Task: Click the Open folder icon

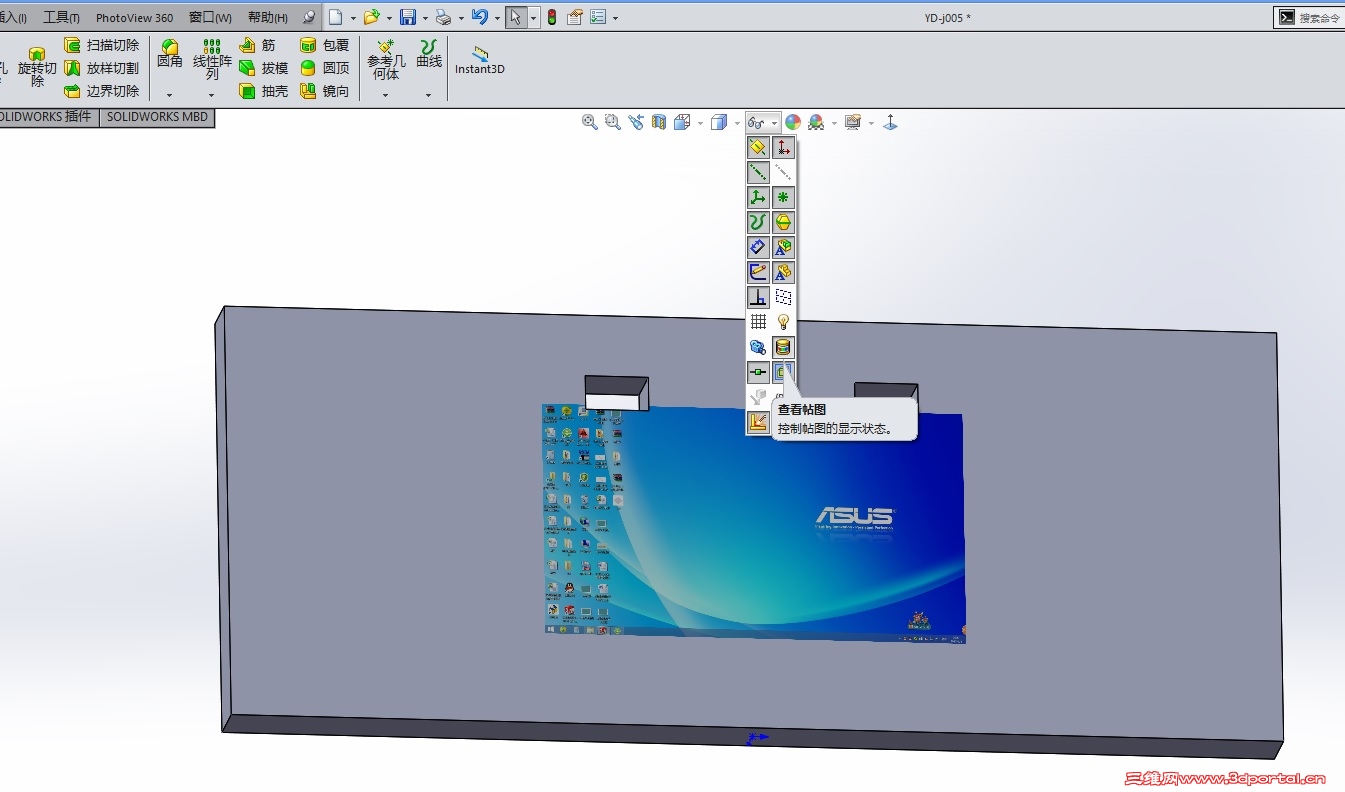Action: pos(372,17)
